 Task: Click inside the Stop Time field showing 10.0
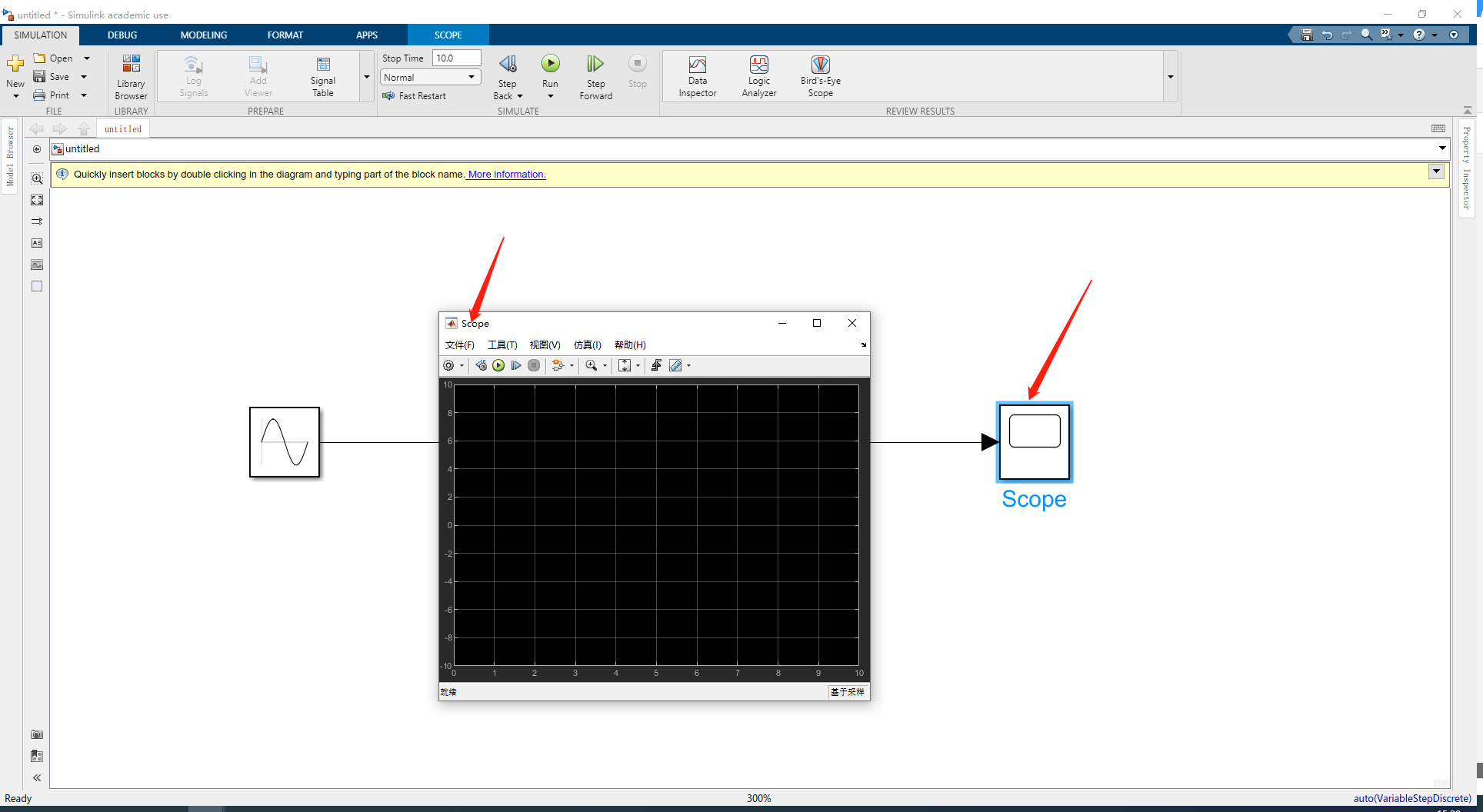pyautogui.click(x=455, y=57)
